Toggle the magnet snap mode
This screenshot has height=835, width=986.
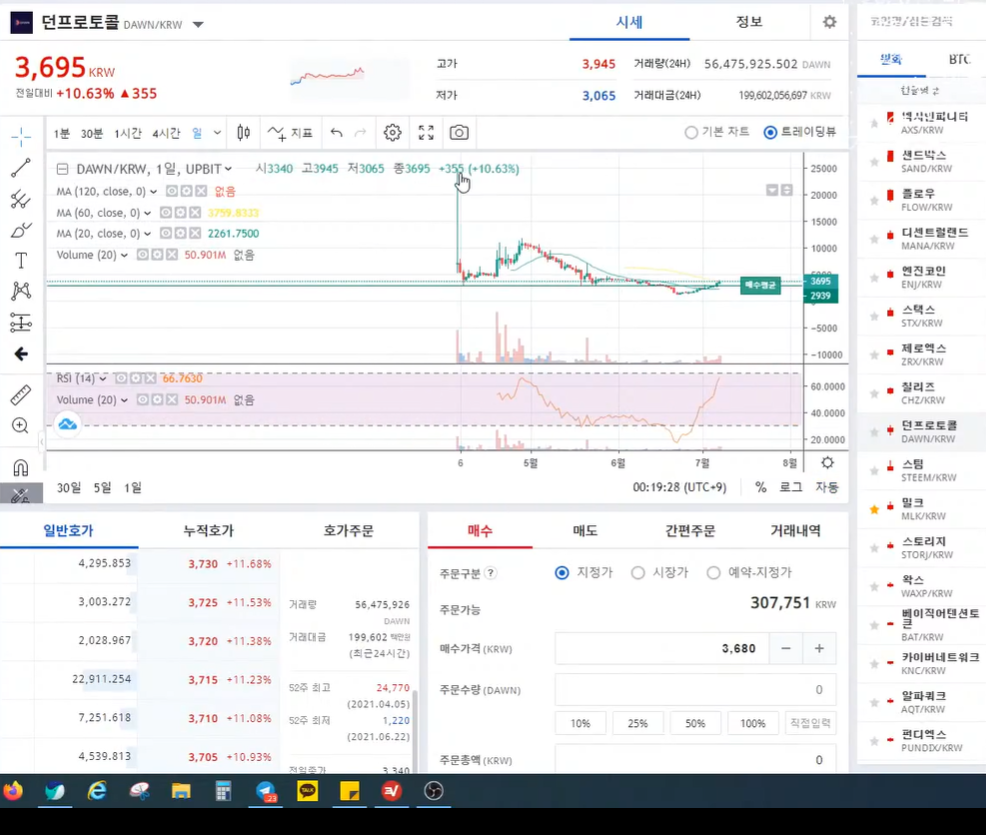21,468
